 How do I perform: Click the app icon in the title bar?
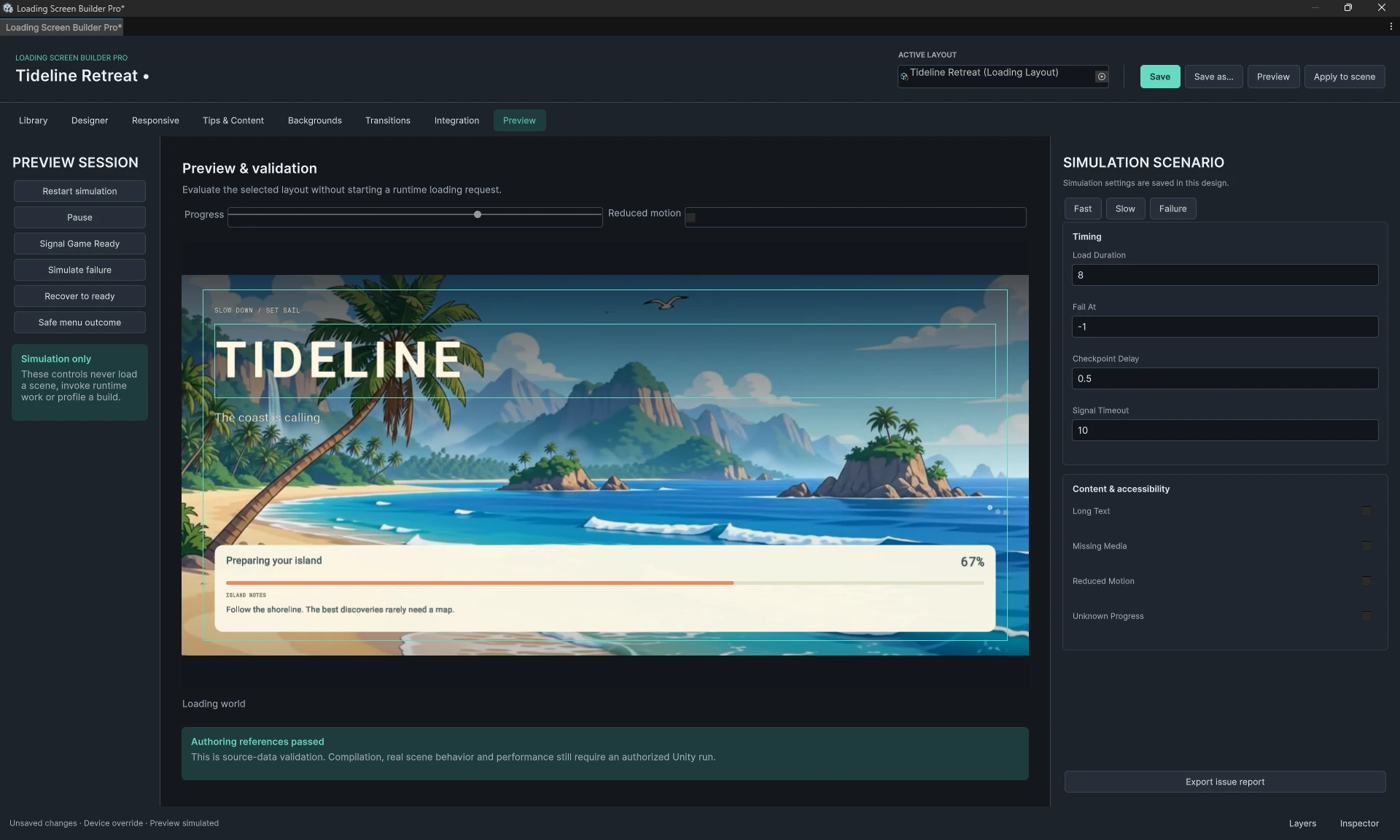coord(8,8)
